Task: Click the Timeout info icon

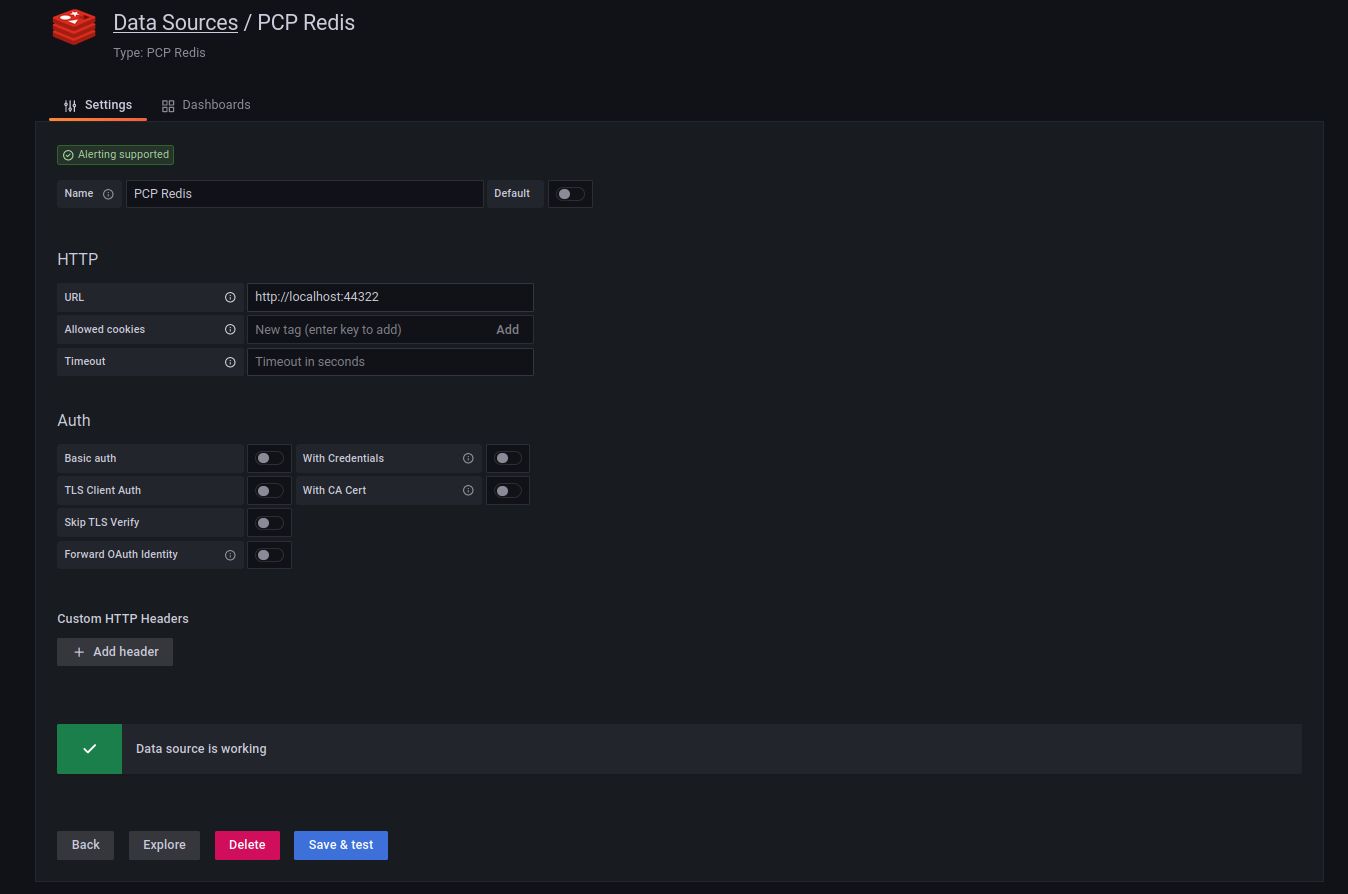Action: 230,362
